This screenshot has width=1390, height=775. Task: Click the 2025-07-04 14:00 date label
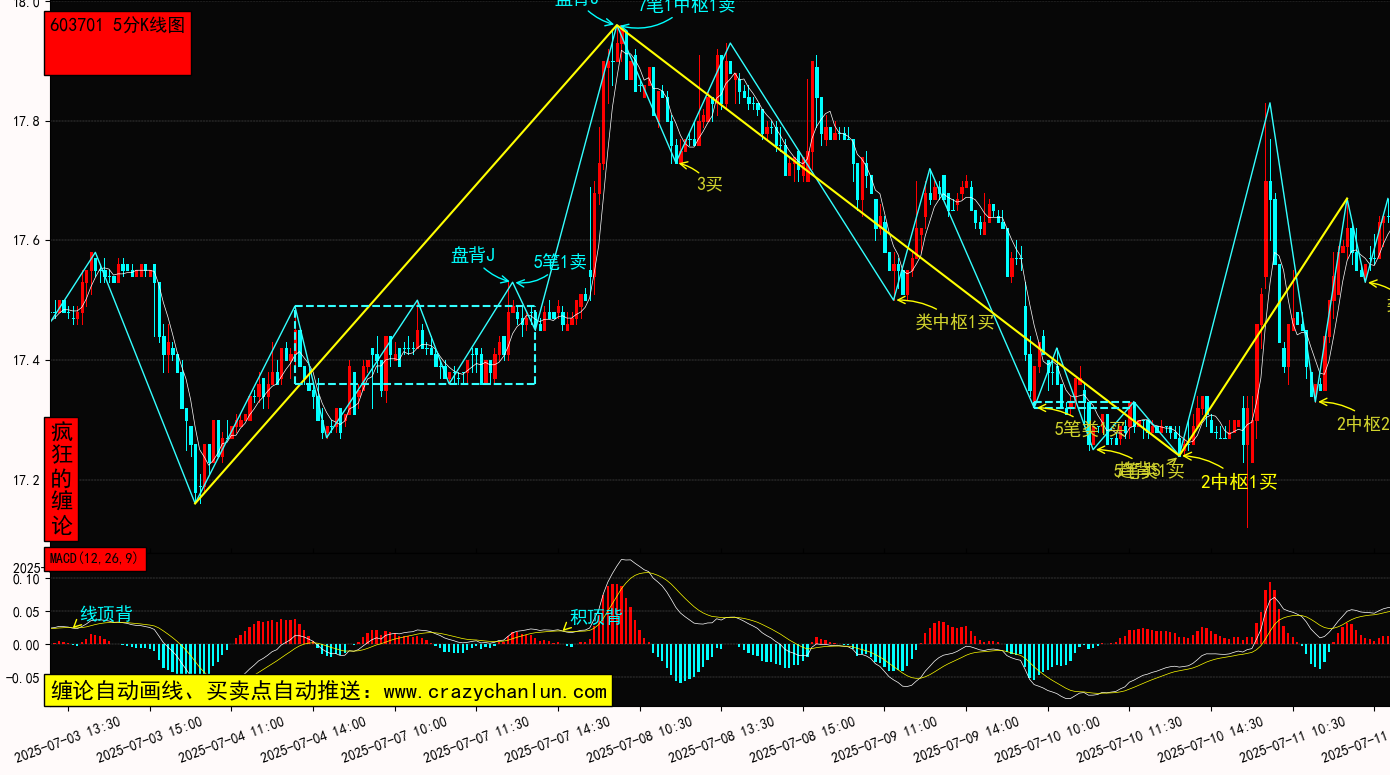tap(312, 738)
